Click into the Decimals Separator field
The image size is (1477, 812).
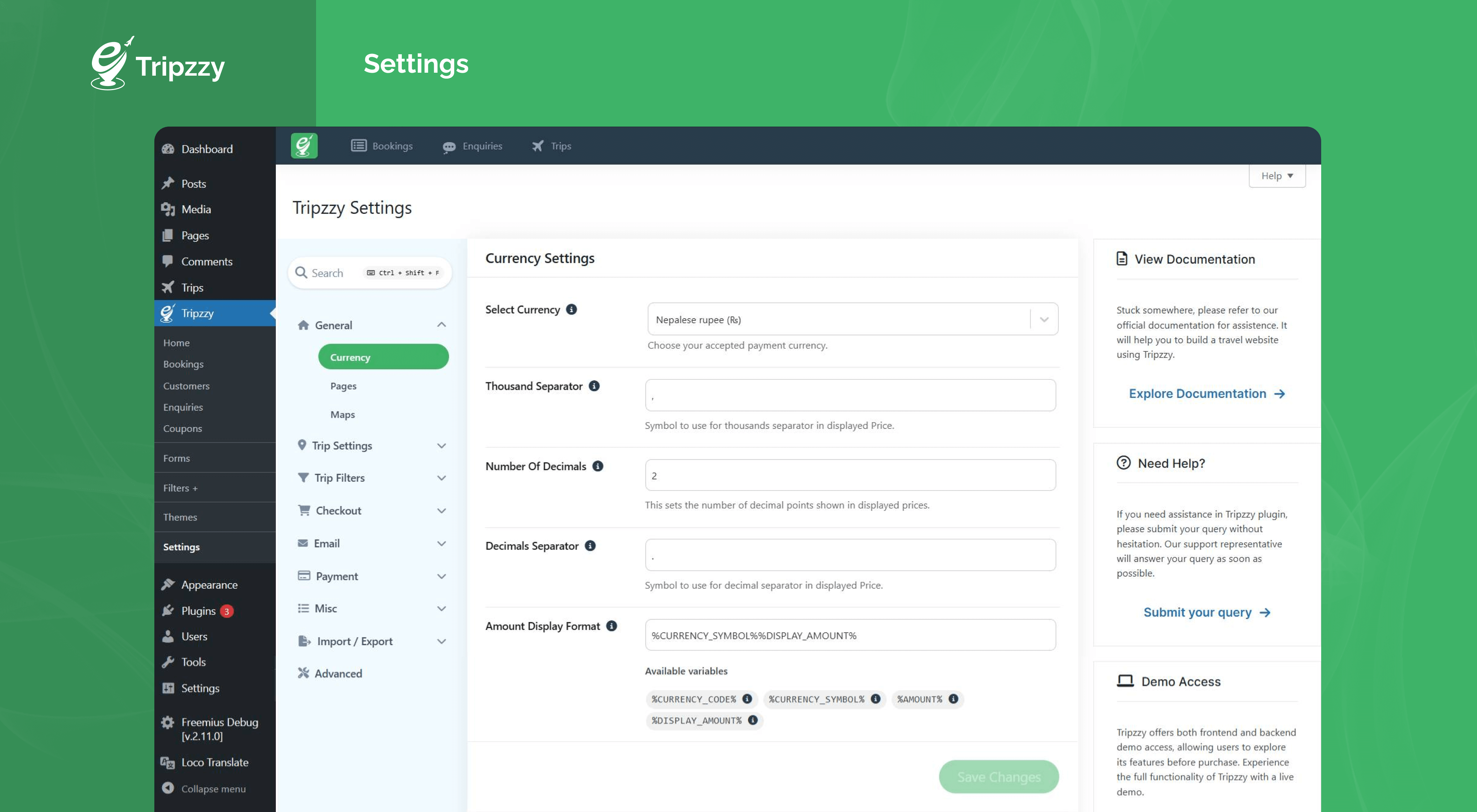[850, 555]
